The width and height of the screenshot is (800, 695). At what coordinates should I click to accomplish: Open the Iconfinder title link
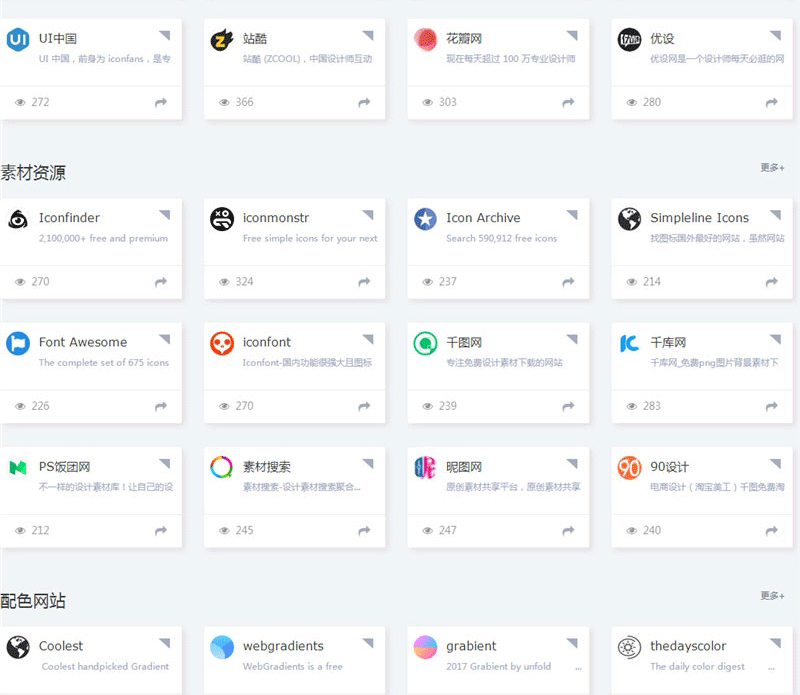click(x=69, y=218)
